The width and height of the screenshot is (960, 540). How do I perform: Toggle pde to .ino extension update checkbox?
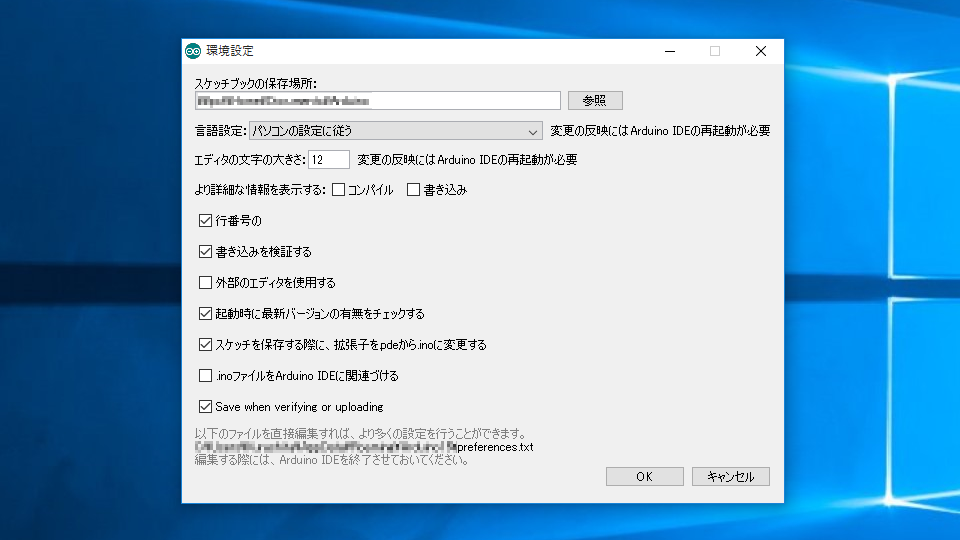coord(205,345)
